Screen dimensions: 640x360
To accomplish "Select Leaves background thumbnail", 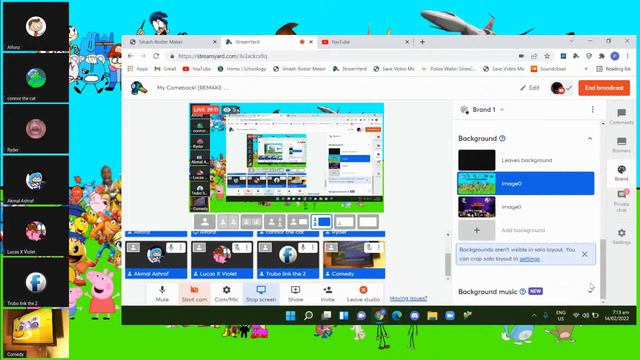I will coord(476,160).
